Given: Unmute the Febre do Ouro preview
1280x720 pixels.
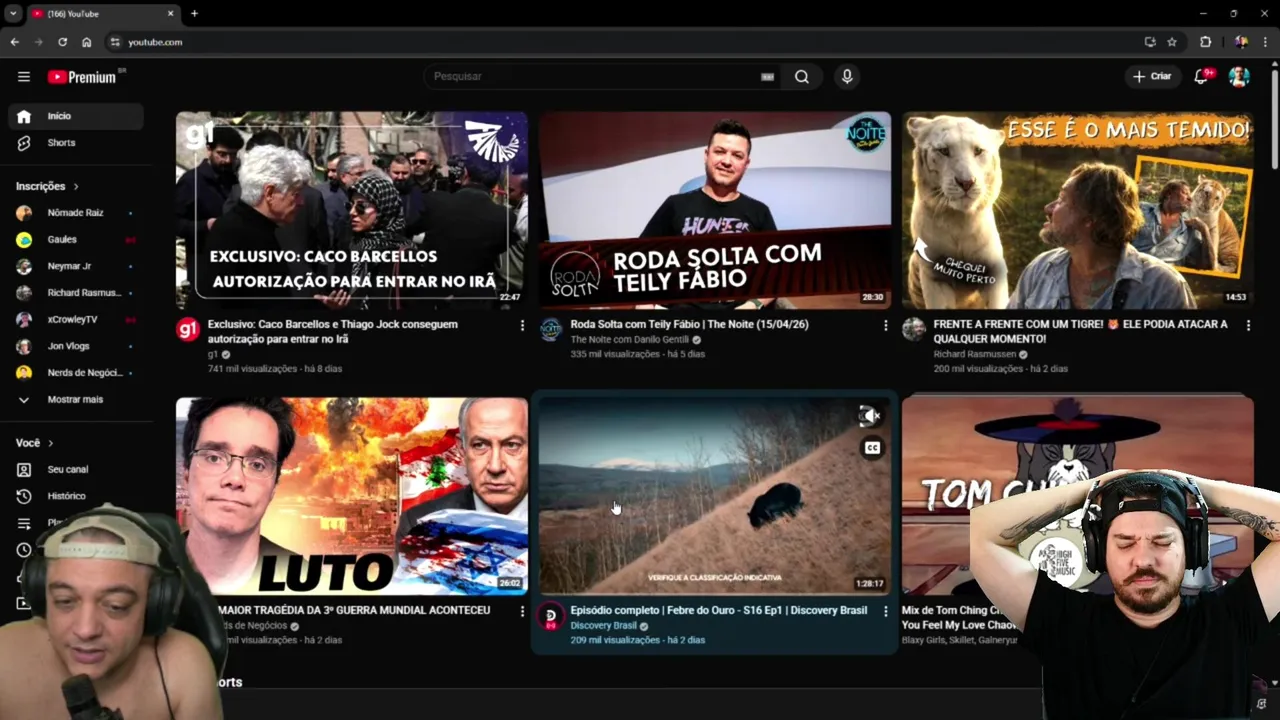Looking at the screenshot, I should 870,416.
